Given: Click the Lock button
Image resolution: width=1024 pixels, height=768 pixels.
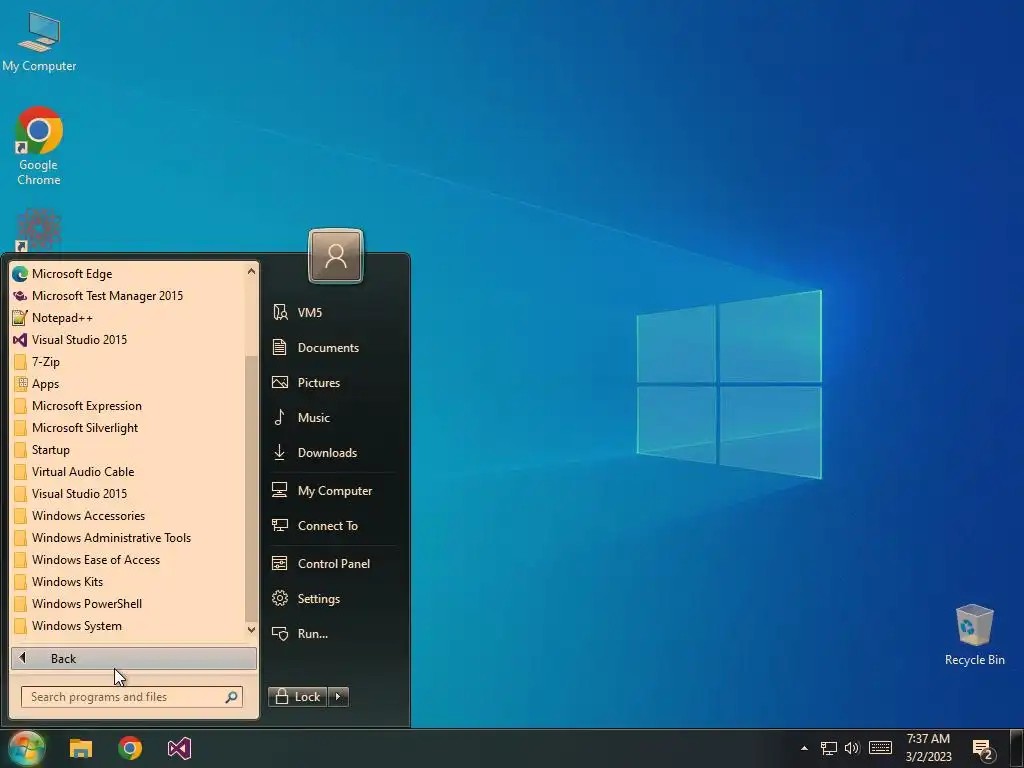Looking at the screenshot, I should (x=298, y=697).
